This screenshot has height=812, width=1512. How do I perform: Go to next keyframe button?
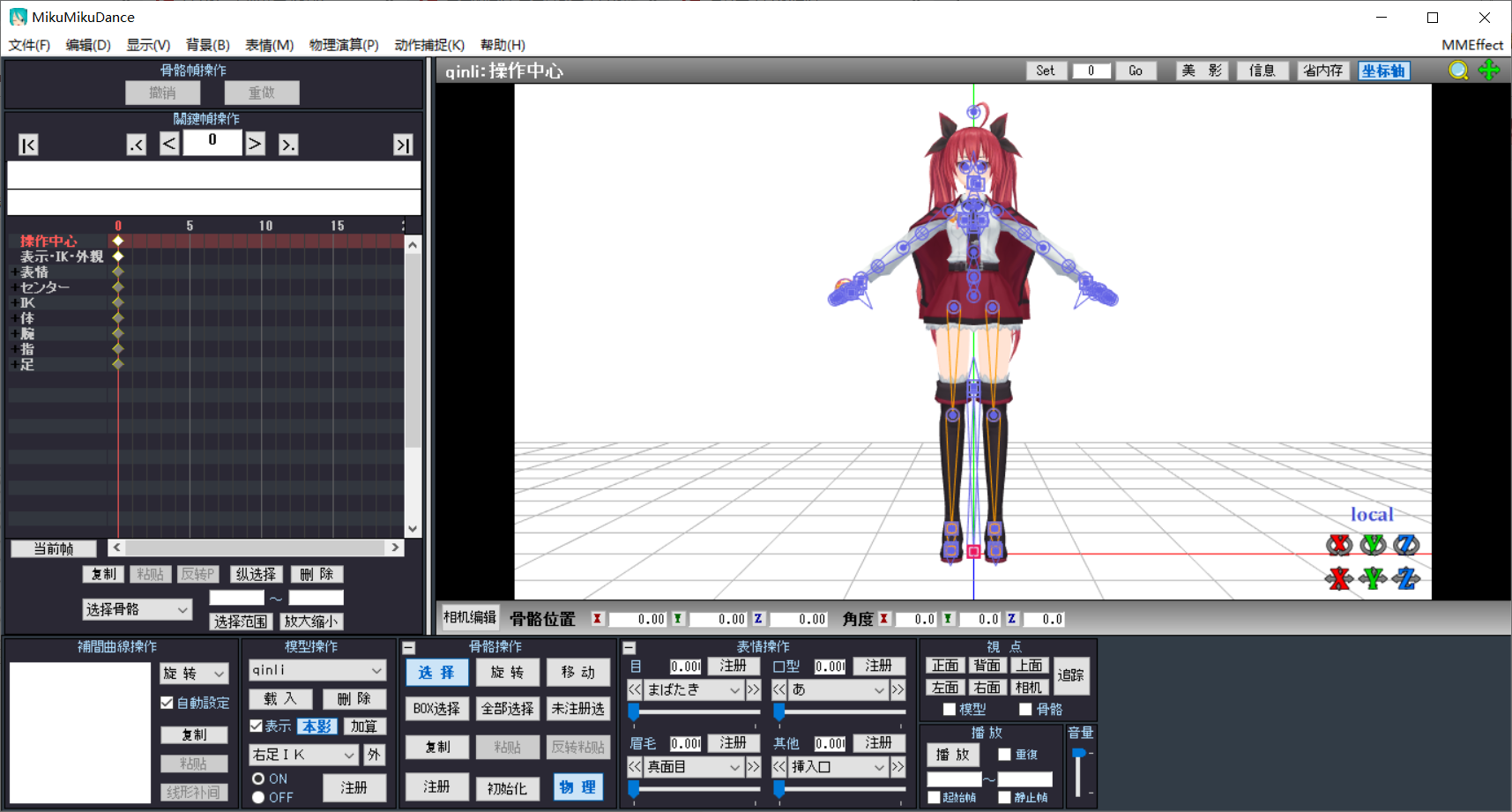pos(288,145)
